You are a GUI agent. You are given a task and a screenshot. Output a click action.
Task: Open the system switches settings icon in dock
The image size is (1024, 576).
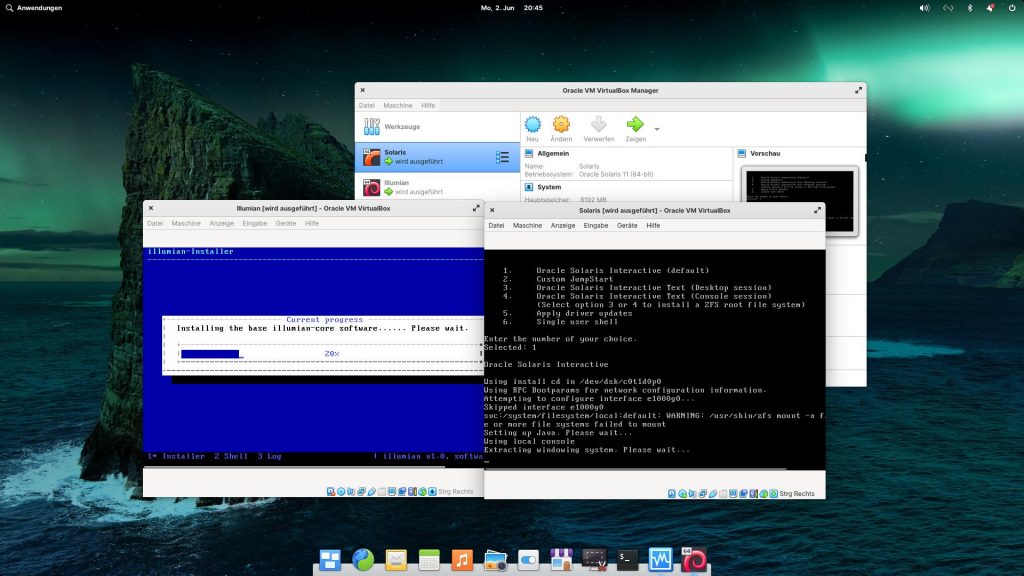[x=528, y=560]
